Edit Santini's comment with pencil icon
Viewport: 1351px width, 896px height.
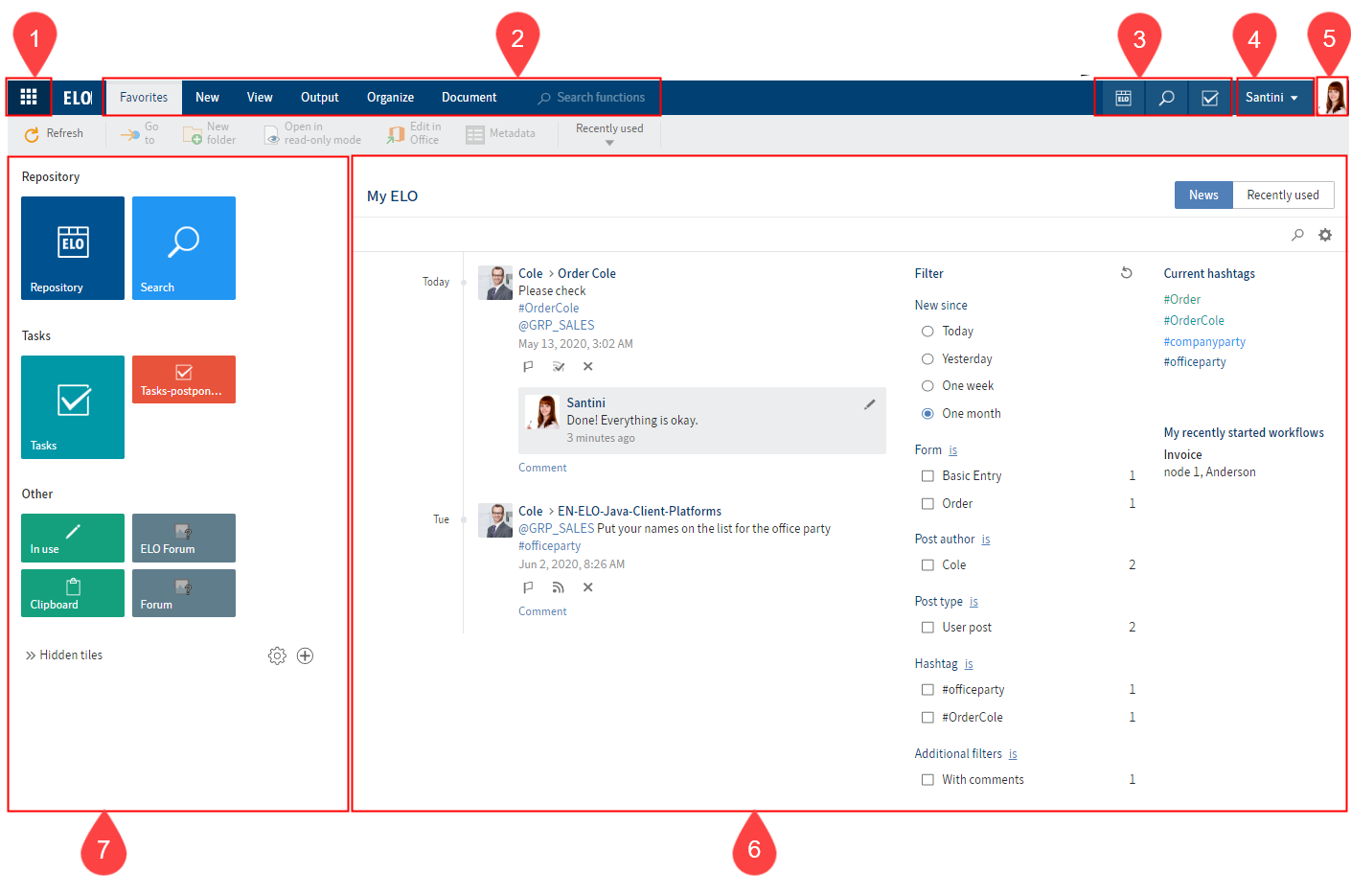(x=870, y=404)
